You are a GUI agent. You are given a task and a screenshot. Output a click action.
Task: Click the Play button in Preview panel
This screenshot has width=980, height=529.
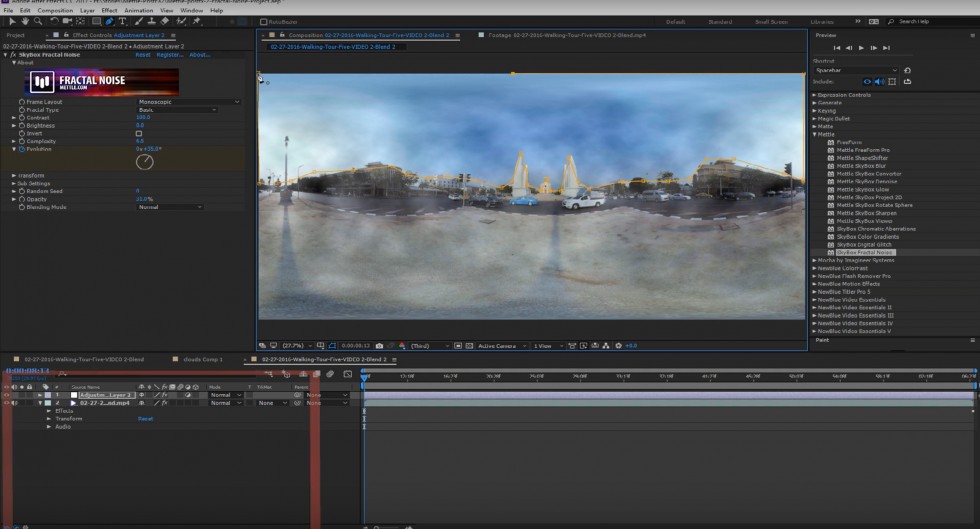[861, 48]
